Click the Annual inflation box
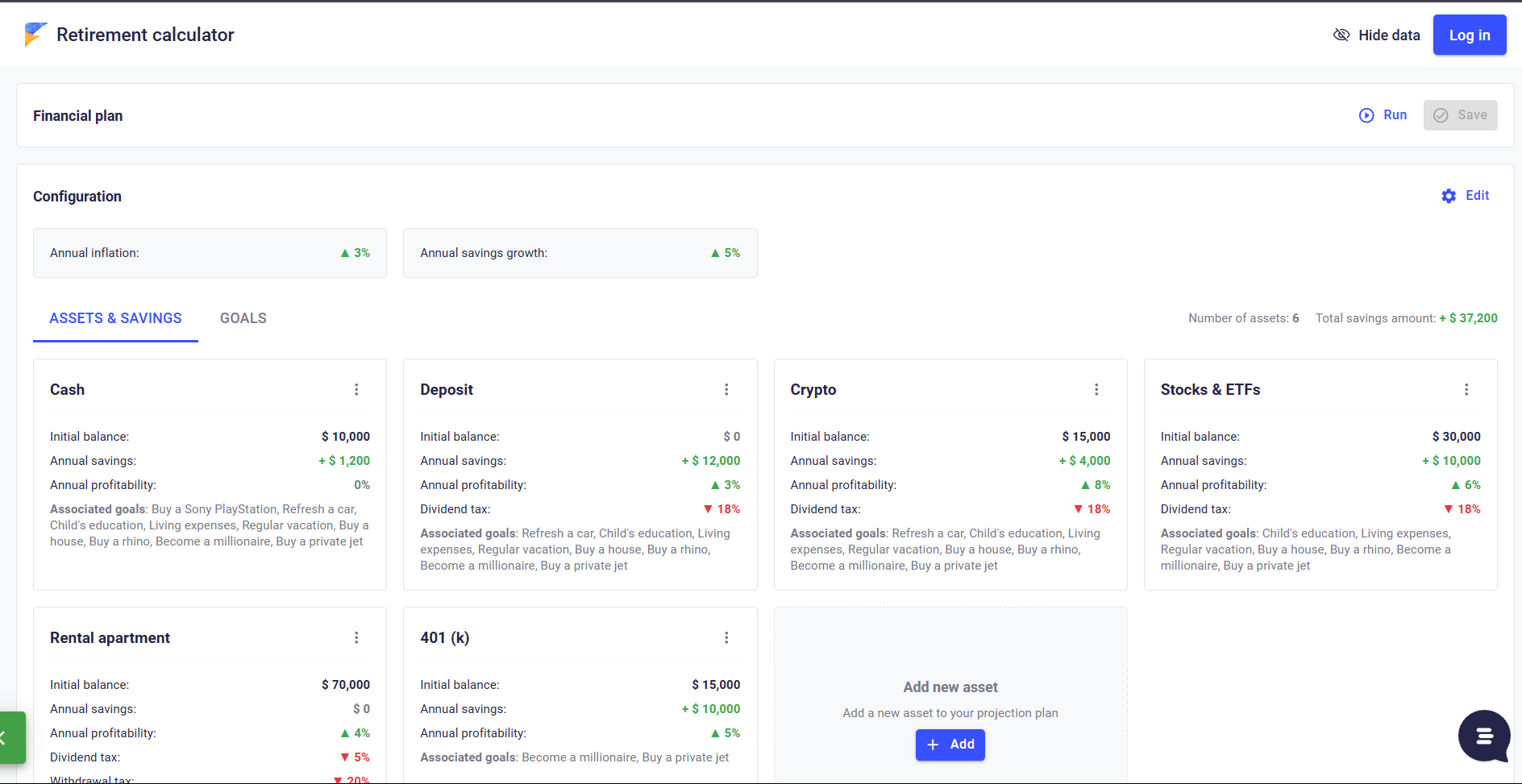 210,253
